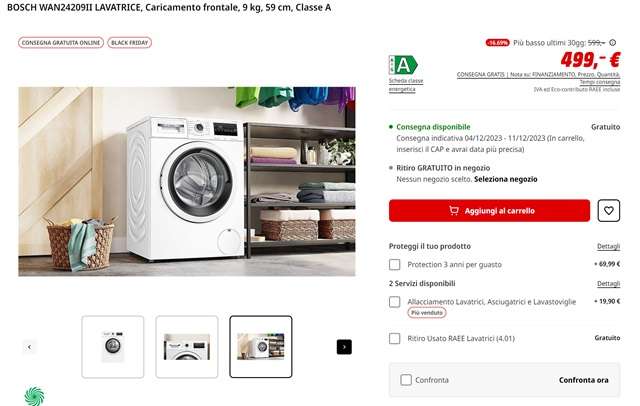The height and width of the screenshot is (406, 640).
Task: Select the front-view washer thumbnail
Action: (x=113, y=347)
